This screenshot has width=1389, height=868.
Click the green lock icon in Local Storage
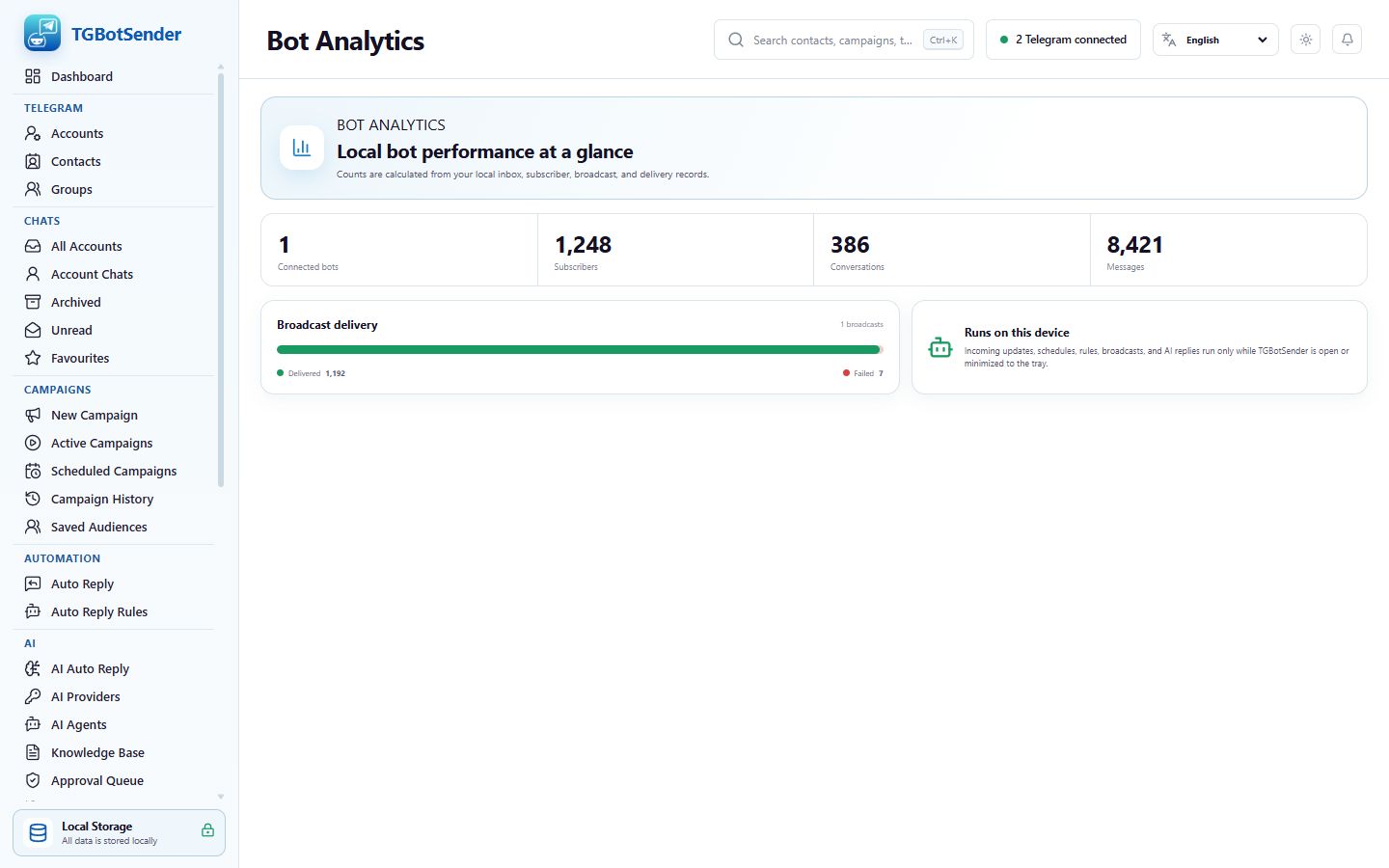[x=207, y=830]
